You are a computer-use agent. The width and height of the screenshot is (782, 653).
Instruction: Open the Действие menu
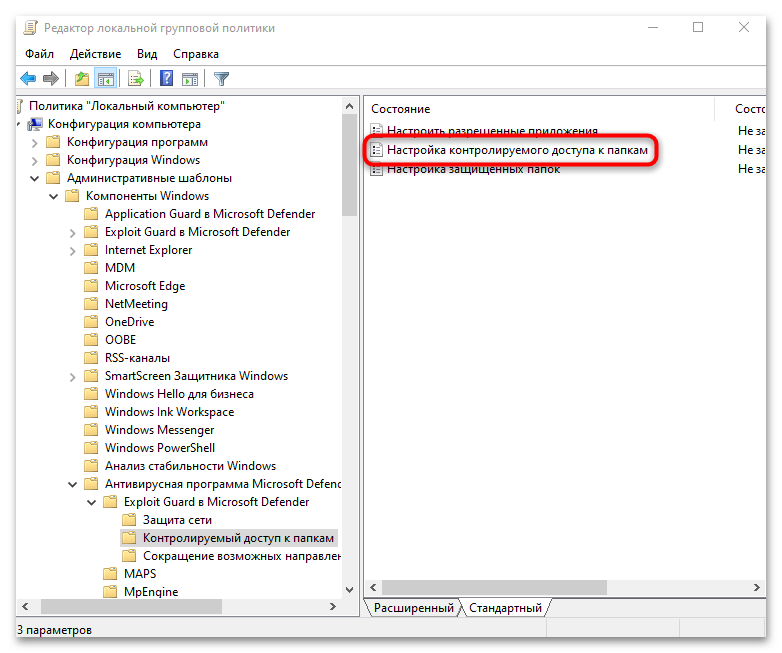95,54
